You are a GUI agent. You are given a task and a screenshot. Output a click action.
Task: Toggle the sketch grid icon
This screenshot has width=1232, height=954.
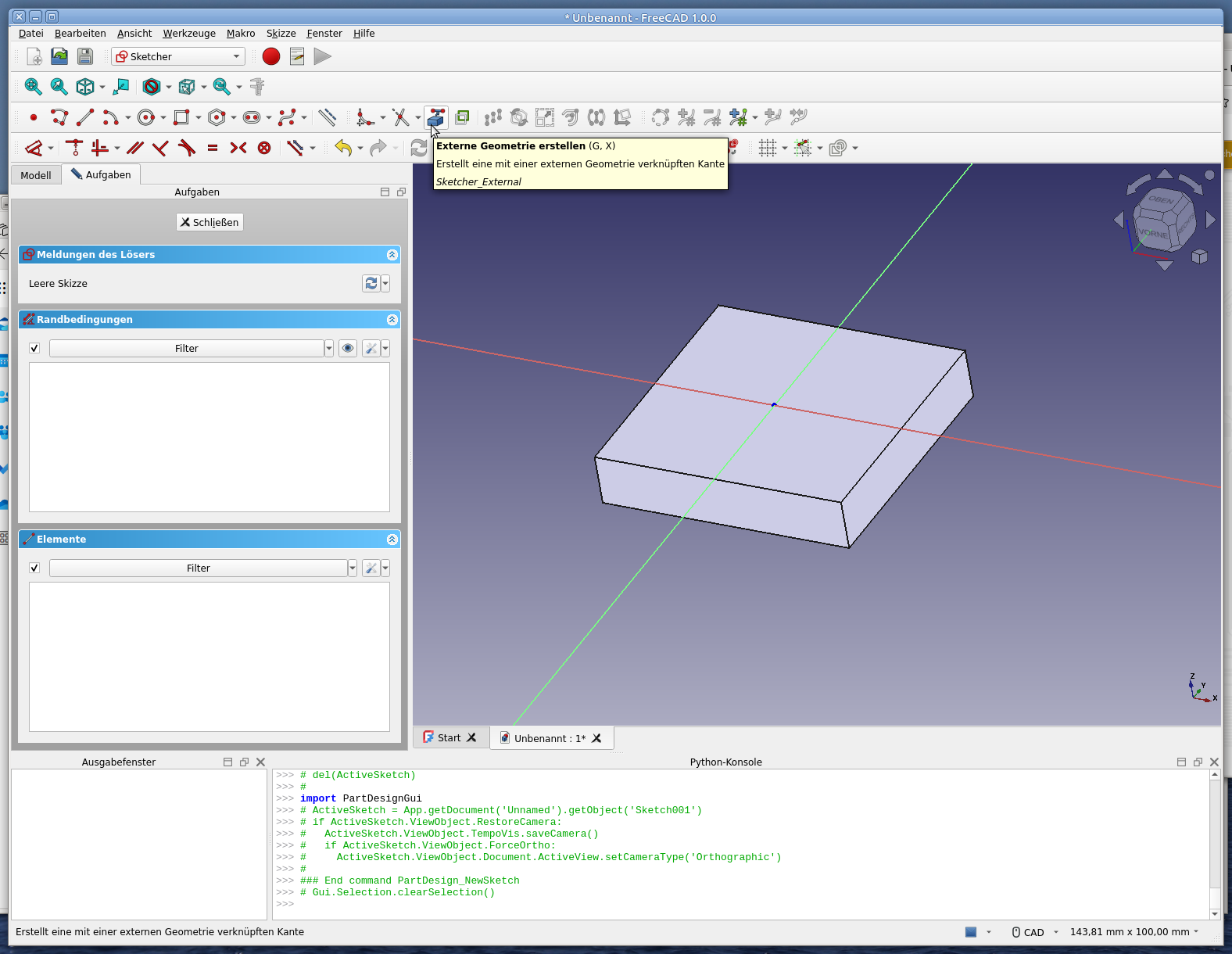[x=768, y=148]
